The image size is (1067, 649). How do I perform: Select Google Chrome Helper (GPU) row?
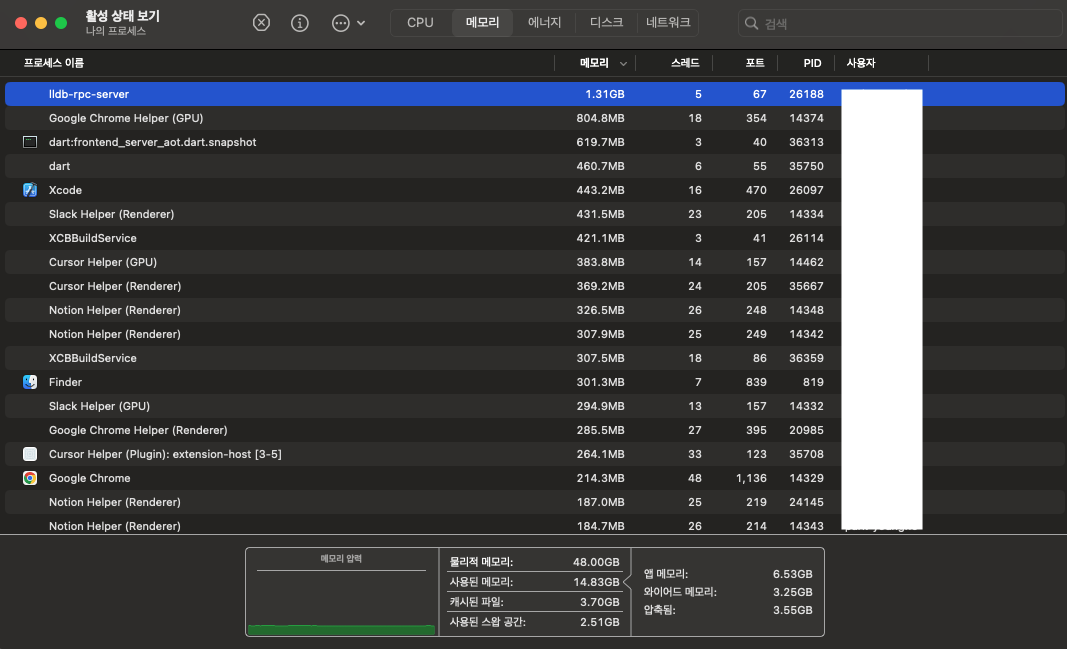[534, 118]
